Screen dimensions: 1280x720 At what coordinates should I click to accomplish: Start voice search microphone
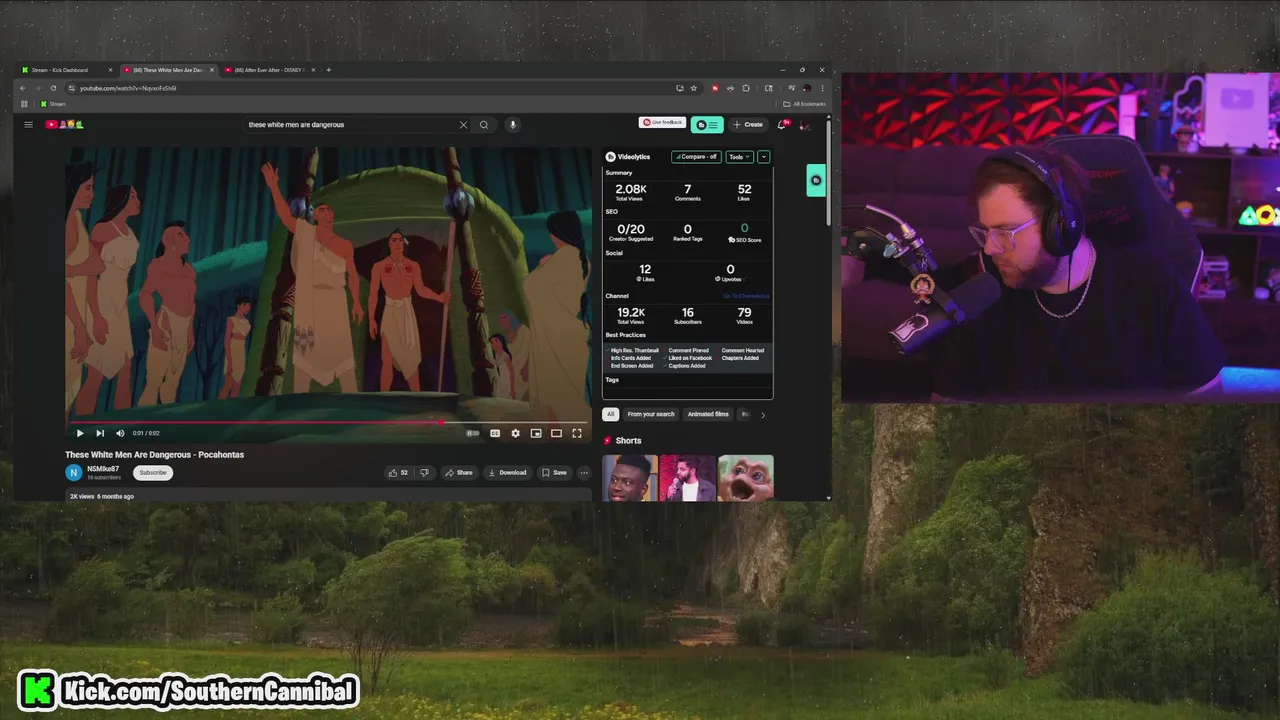[513, 125]
